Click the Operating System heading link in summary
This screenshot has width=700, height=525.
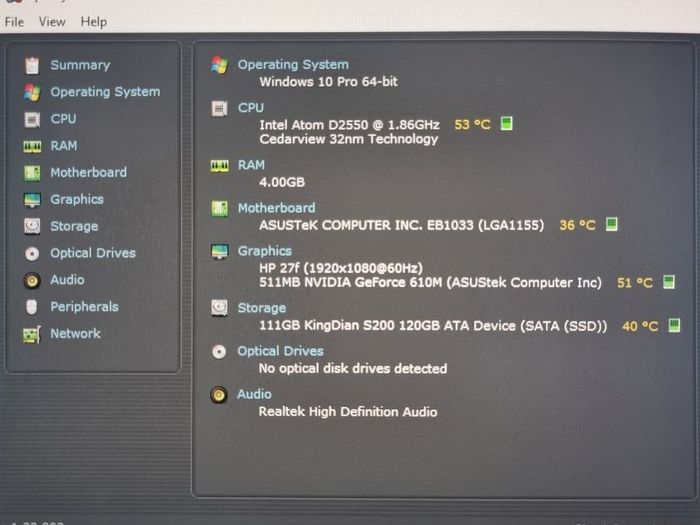(293, 65)
